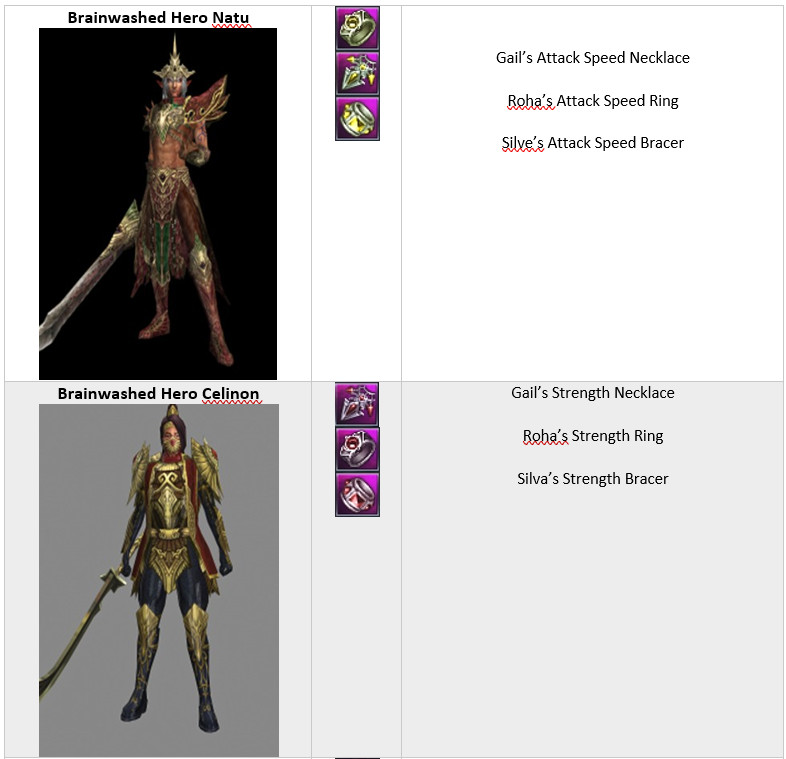Viewport: 786px width, 759px height.
Task: Click the text Gail's Strength Necklace
Action: click(593, 393)
